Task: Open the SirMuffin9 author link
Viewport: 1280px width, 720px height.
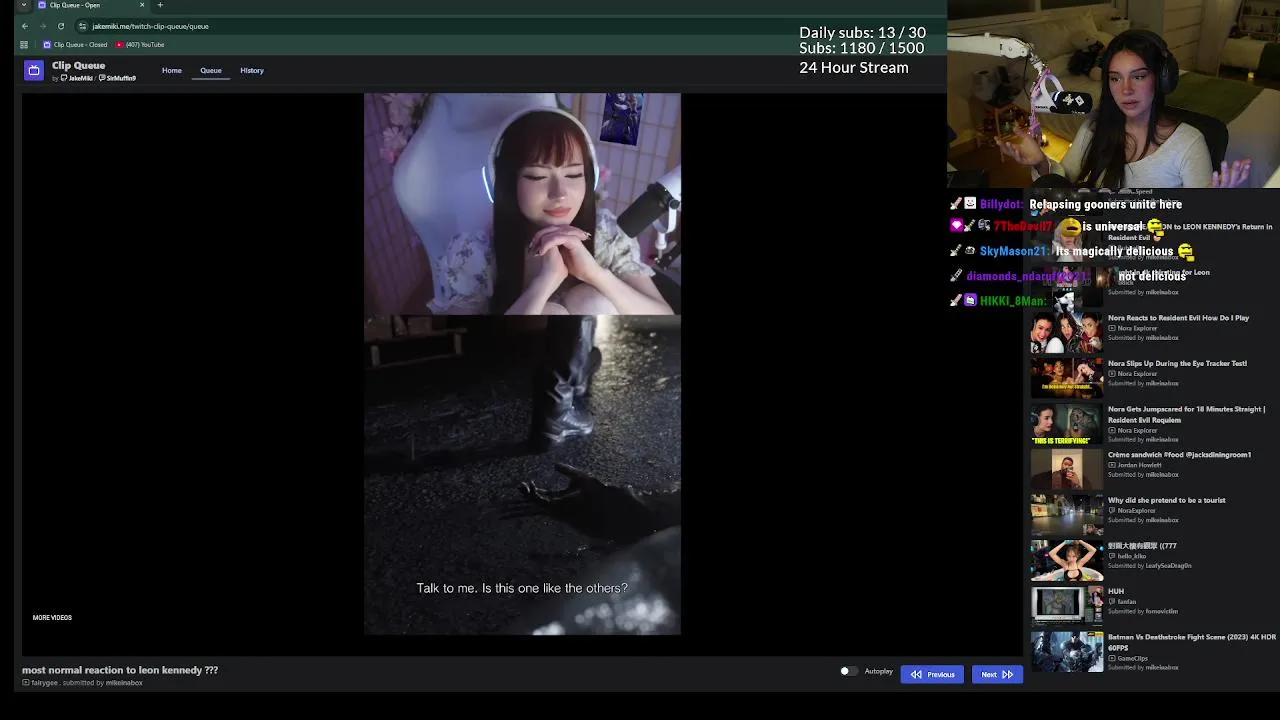Action: pos(118,78)
